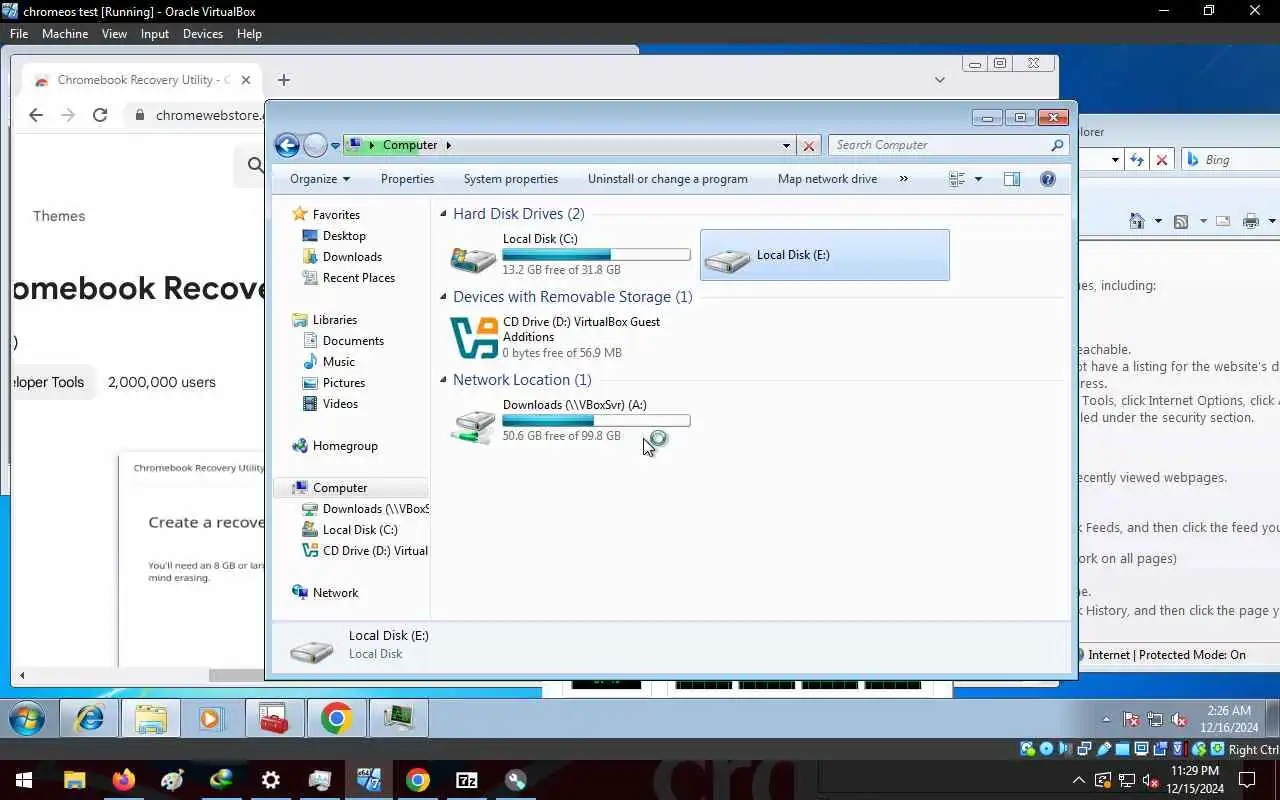Viewport: 1280px width, 800px height.
Task: Select Homegroup in sidebar
Action: (x=345, y=446)
